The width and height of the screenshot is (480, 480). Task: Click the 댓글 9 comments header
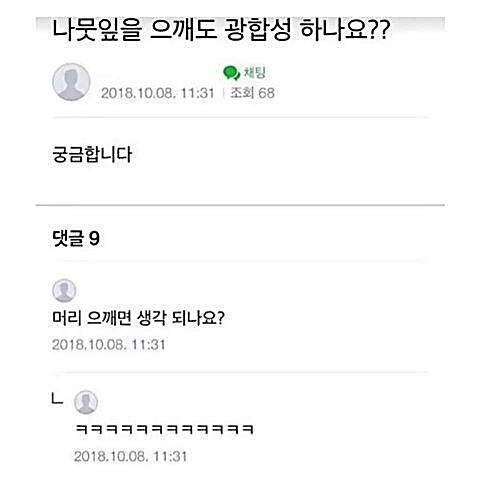click(76, 238)
